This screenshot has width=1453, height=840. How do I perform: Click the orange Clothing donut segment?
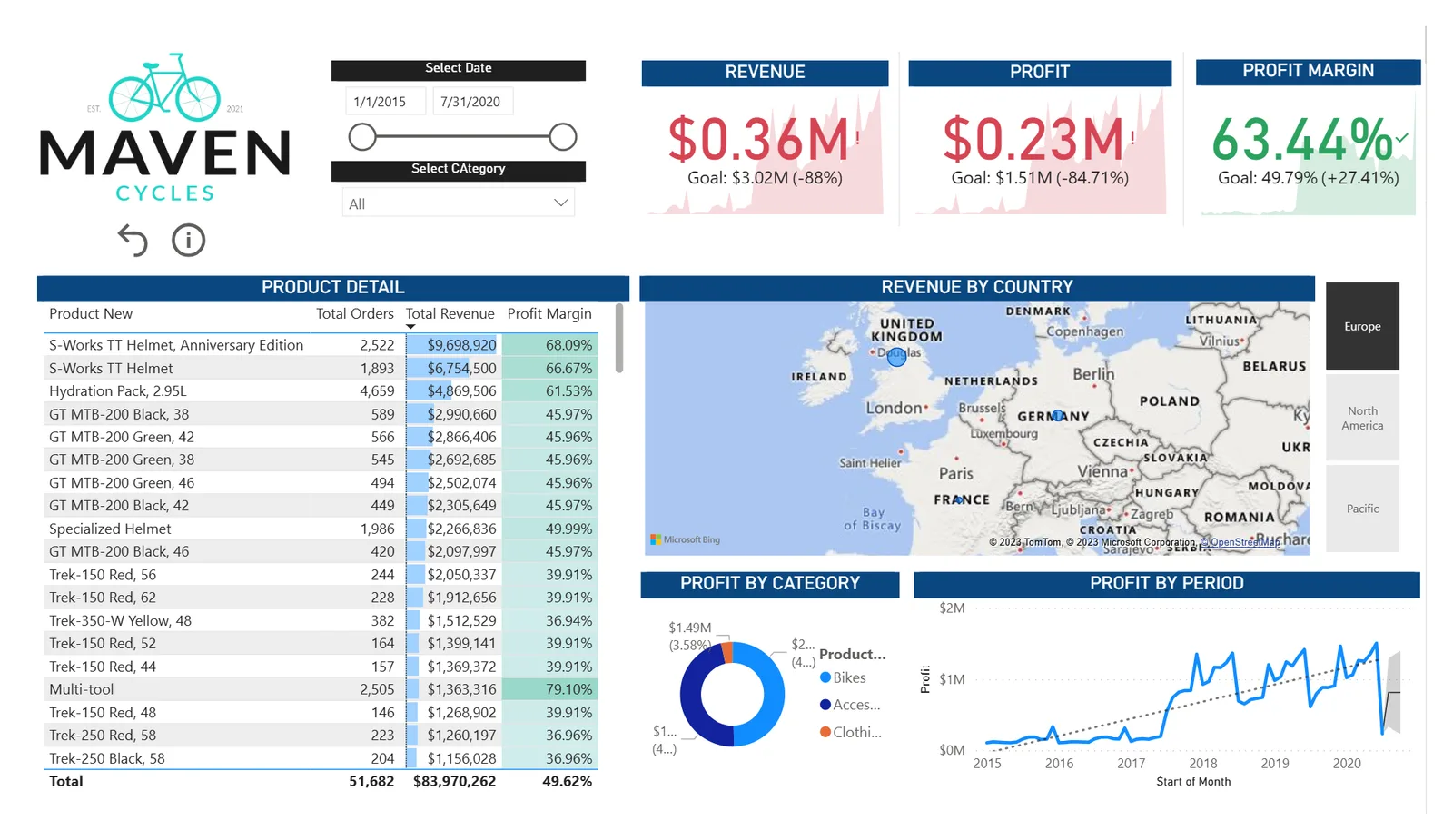(726, 654)
